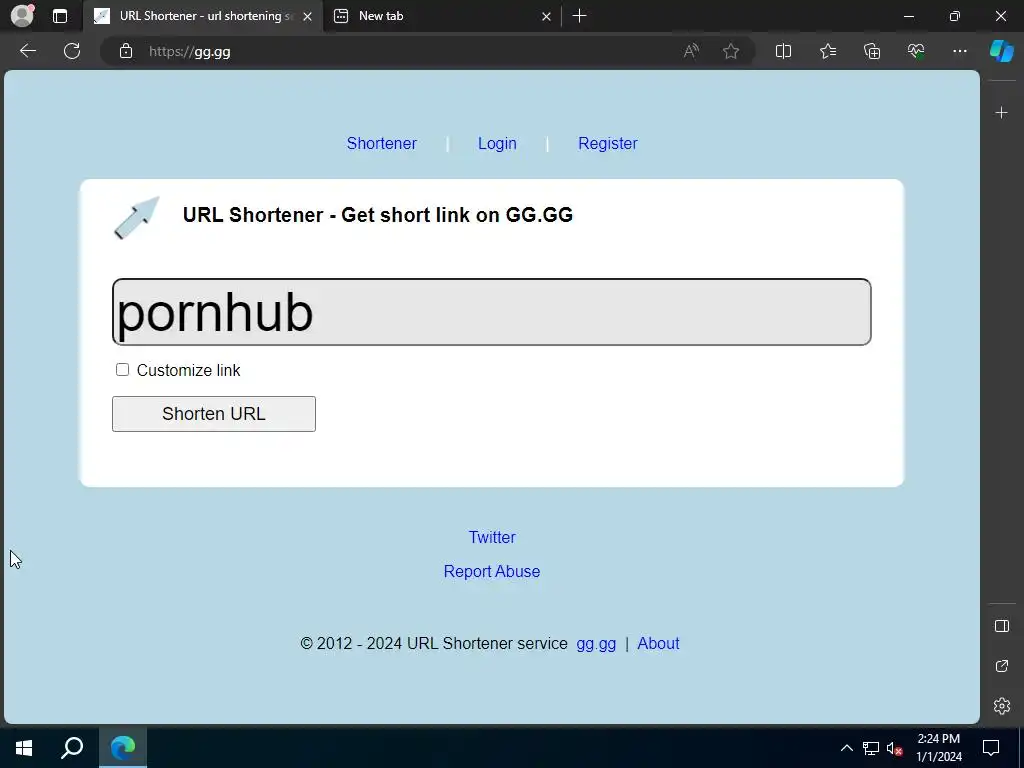1024x768 pixels.
Task: Add this page to favorites with star
Action: coord(731,51)
